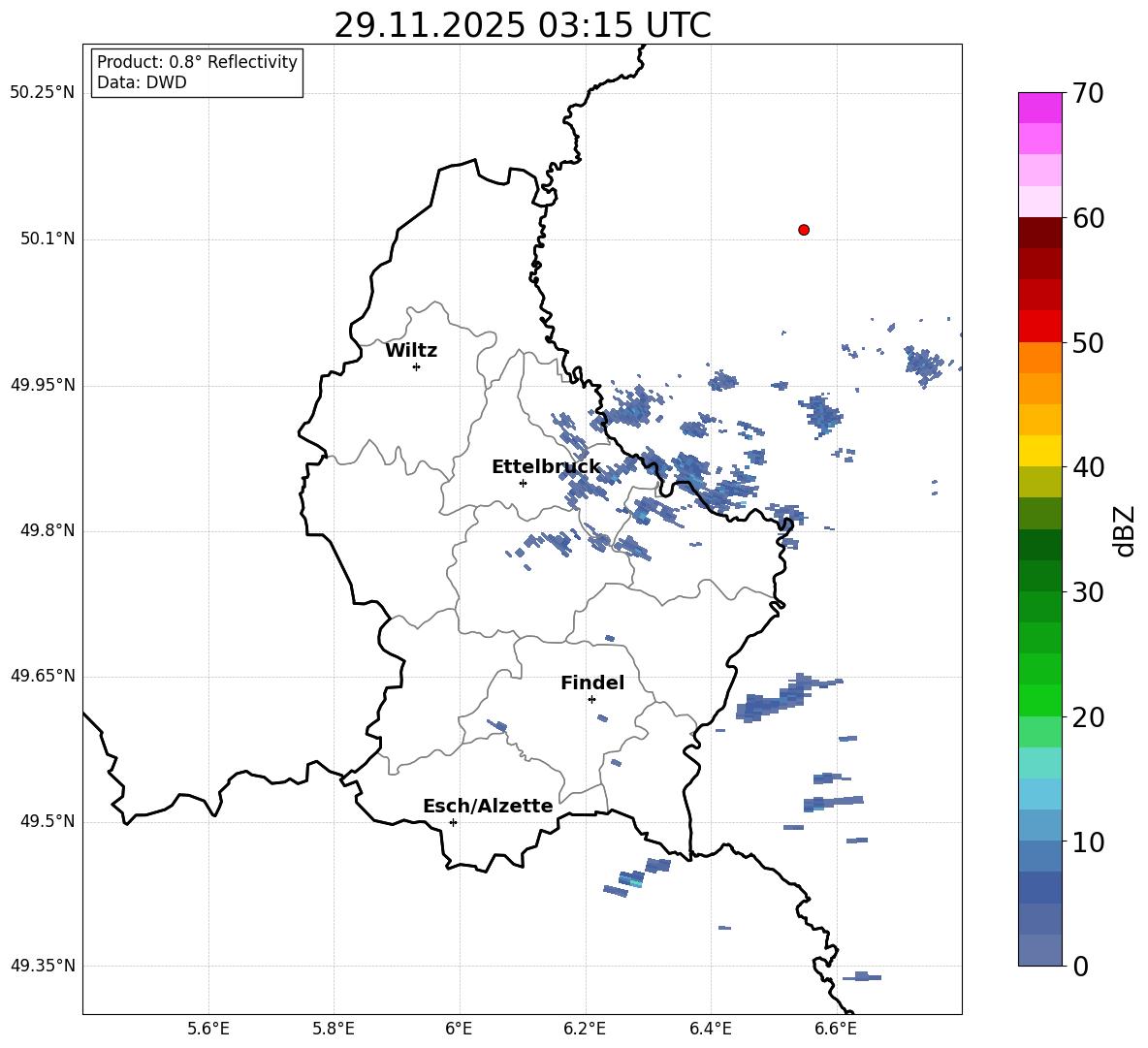Click the 50 dBZ colorbar label

[x=1088, y=343]
